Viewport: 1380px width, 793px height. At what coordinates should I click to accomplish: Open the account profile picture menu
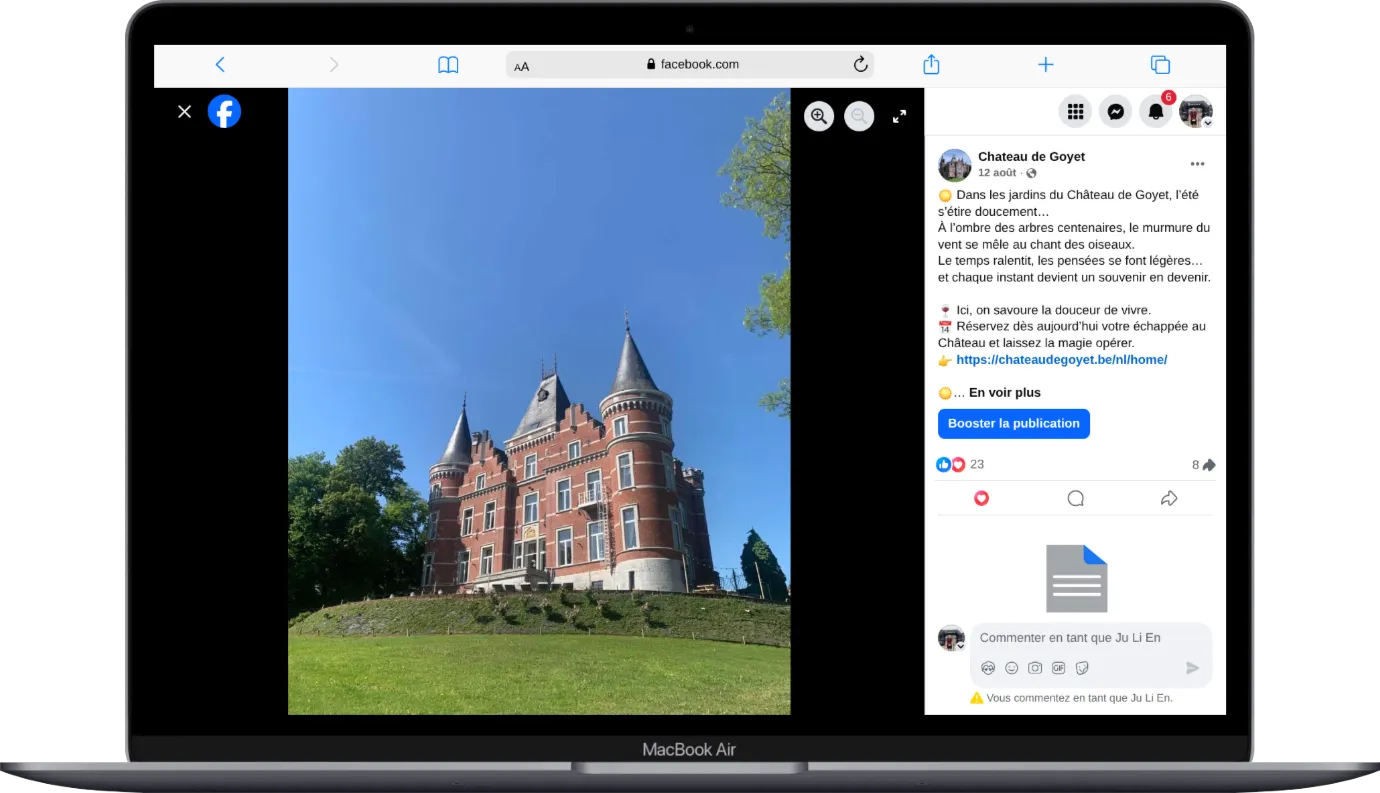click(x=1196, y=112)
